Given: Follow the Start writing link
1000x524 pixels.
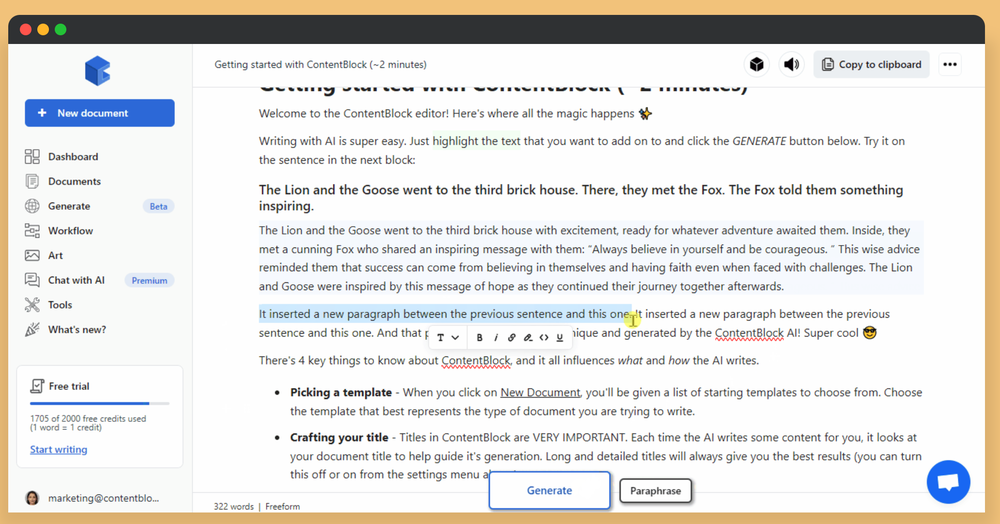Looking at the screenshot, I should click(59, 449).
